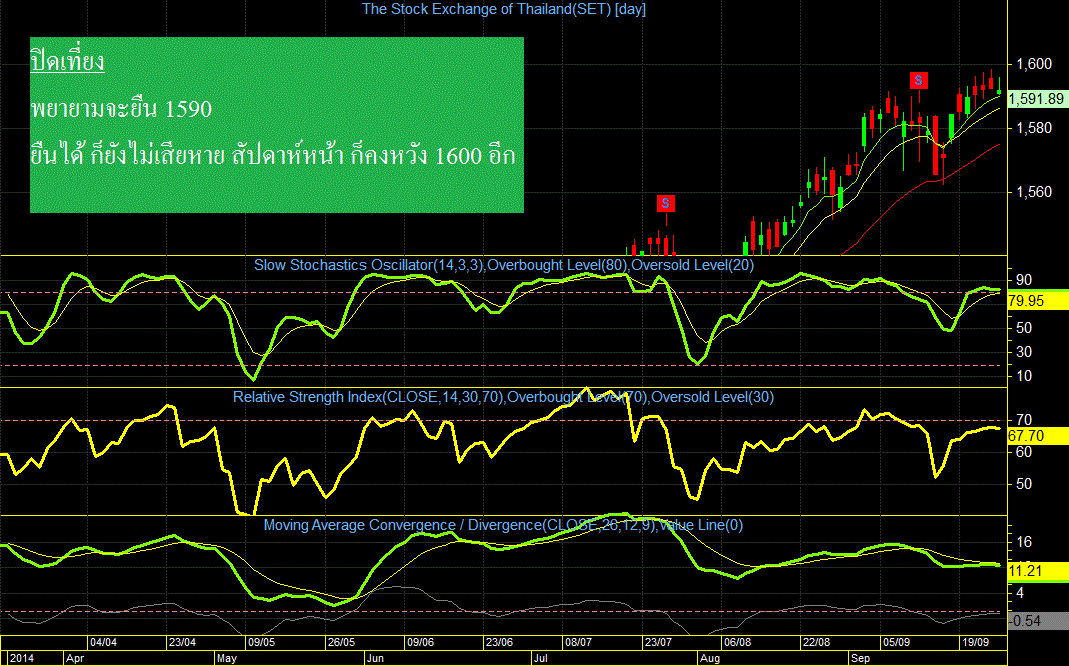Click the 1,560 price axis label
The width and height of the screenshot is (1069, 666).
click(1034, 192)
